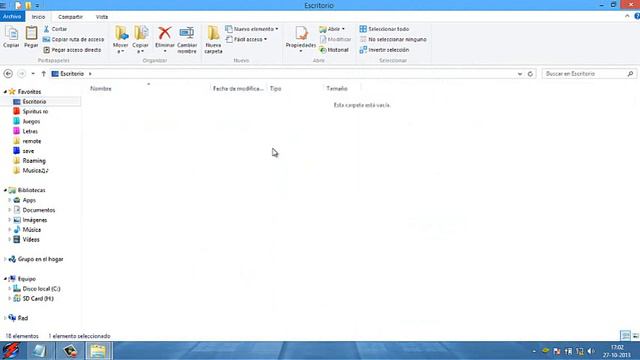Viewport: 640px width, 360px height.
Task: Open the Vídeos library
Action: (x=31, y=240)
